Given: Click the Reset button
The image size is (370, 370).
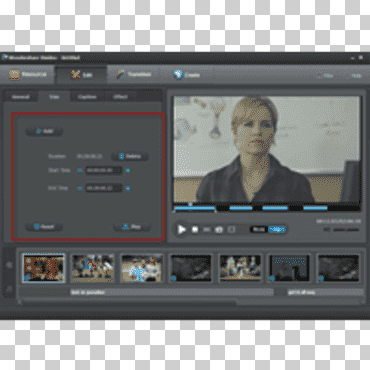Looking at the screenshot, I should [44, 227].
